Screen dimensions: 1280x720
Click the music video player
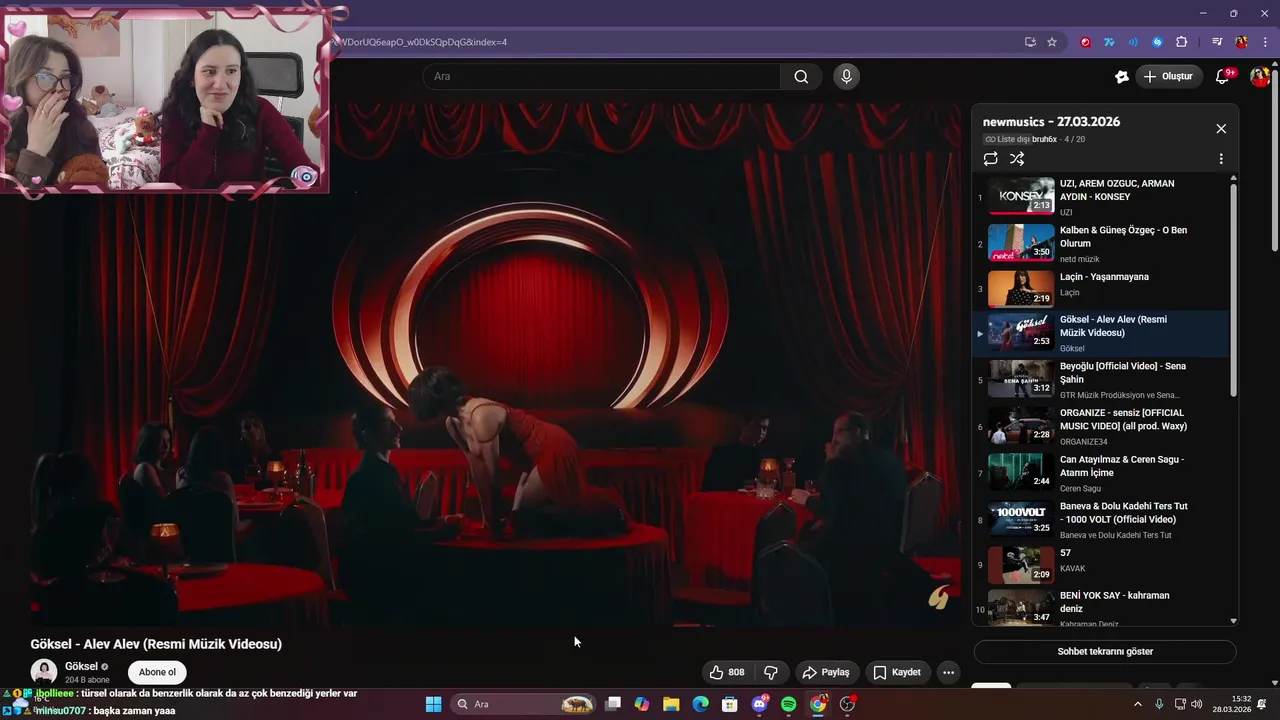click(x=495, y=365)
